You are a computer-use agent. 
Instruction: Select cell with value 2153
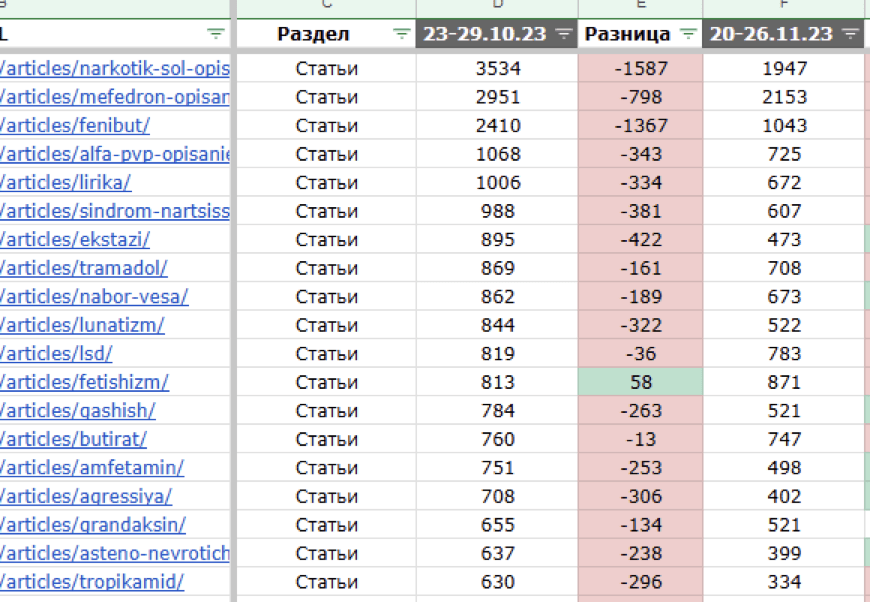pos(784,97)
